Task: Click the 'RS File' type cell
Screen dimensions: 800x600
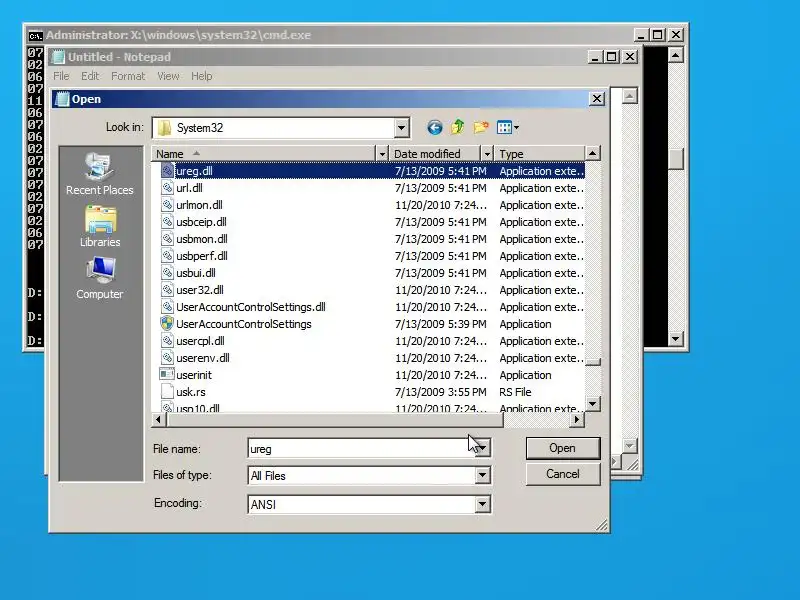Action: tap(515, 392)
